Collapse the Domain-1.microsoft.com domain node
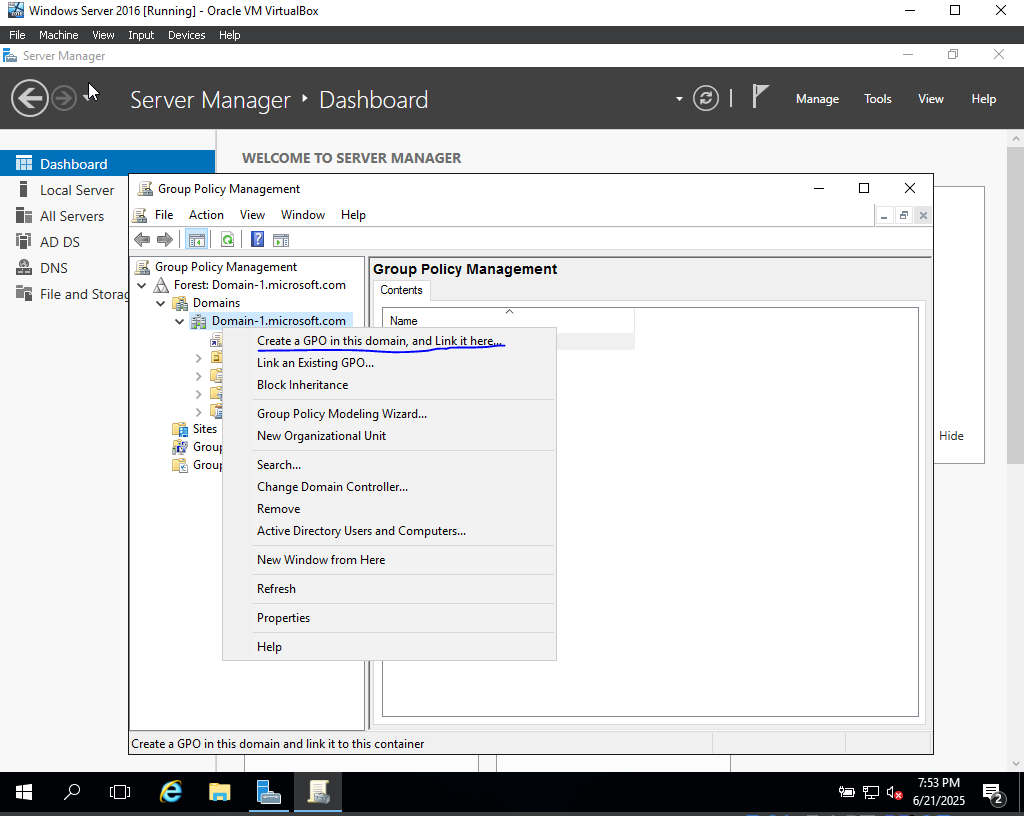This screenshot has width=1024, height=816. [180, 321]
